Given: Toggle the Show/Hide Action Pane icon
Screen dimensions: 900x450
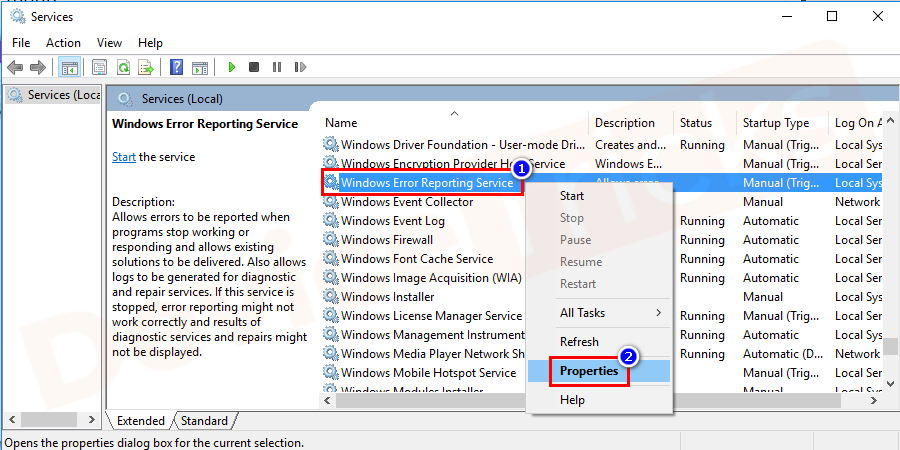Looking at the screenshot, I should pyautogui.click(x=200, y=68).
